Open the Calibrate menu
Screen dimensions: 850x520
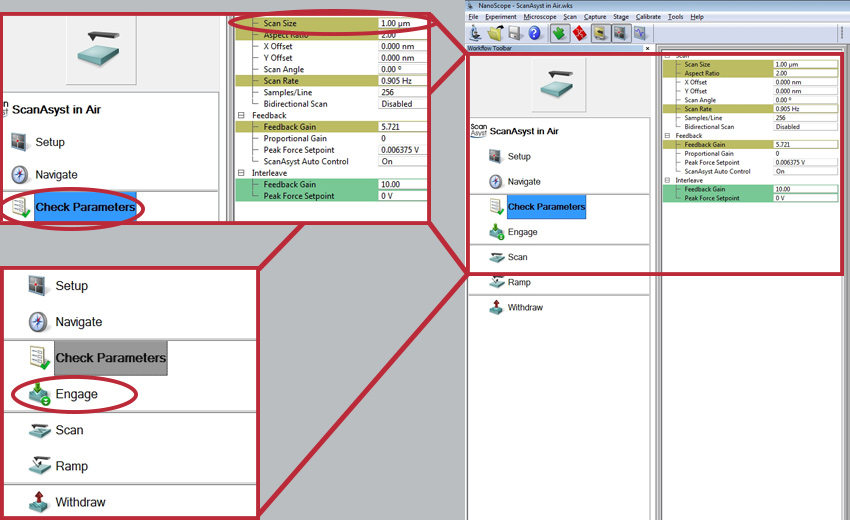[648, 17]
